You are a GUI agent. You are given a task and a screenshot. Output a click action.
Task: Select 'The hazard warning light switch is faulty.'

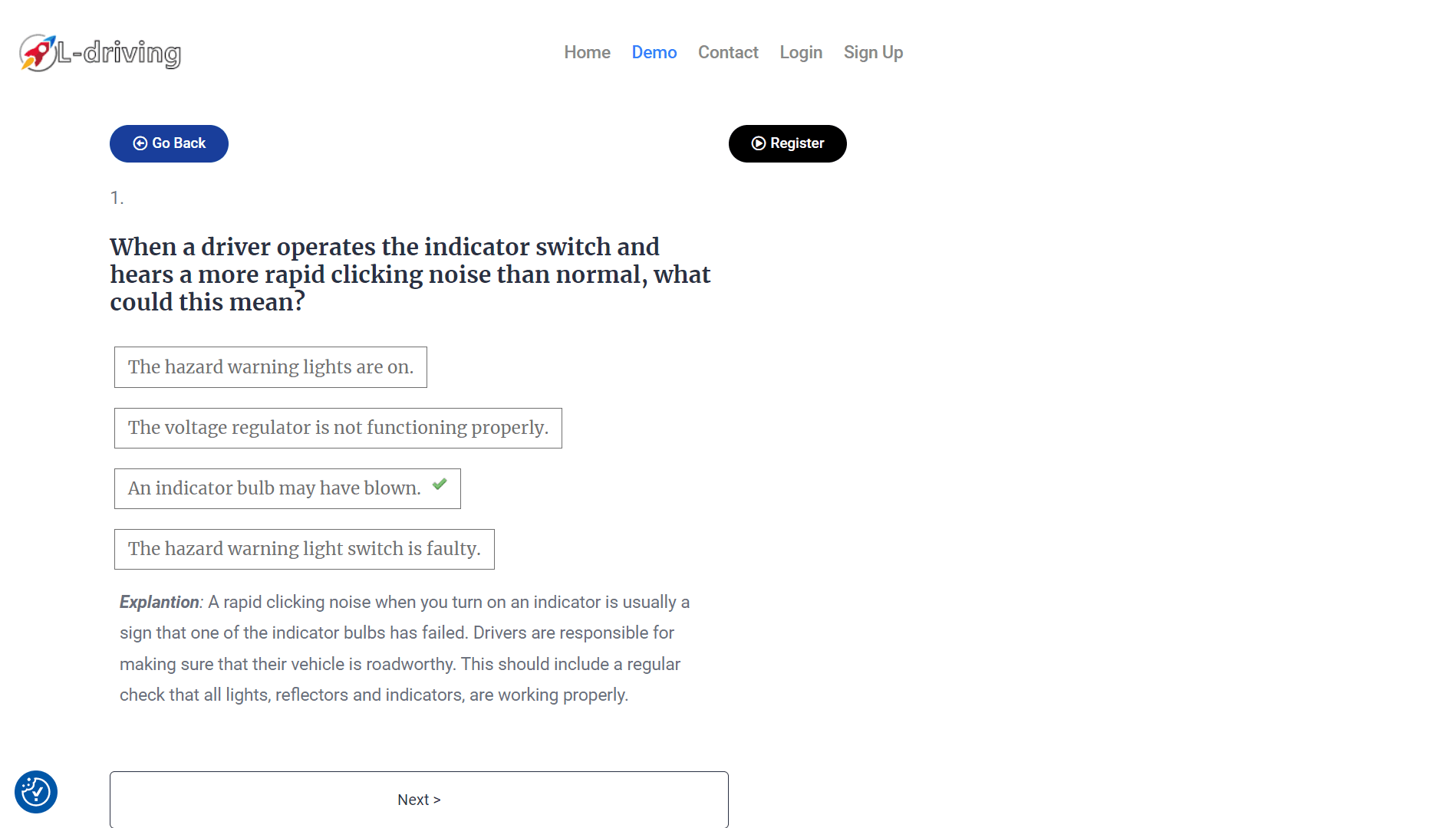[304, 549]
